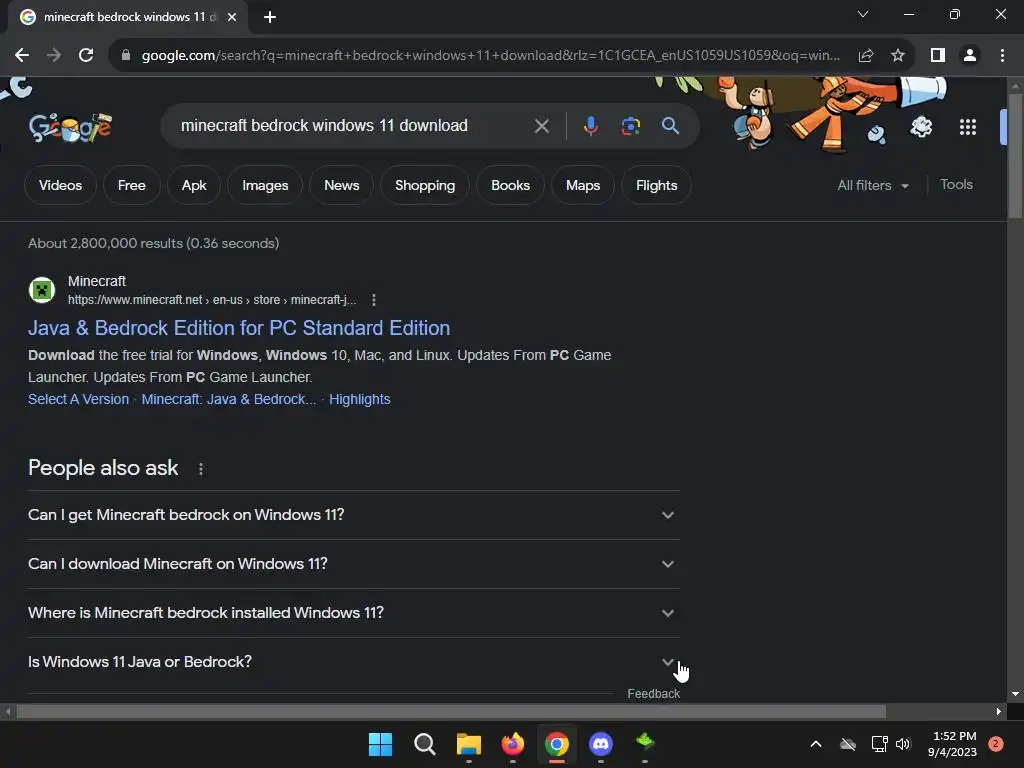
Task: Open People also ask options menu
Action: point(200,469)
